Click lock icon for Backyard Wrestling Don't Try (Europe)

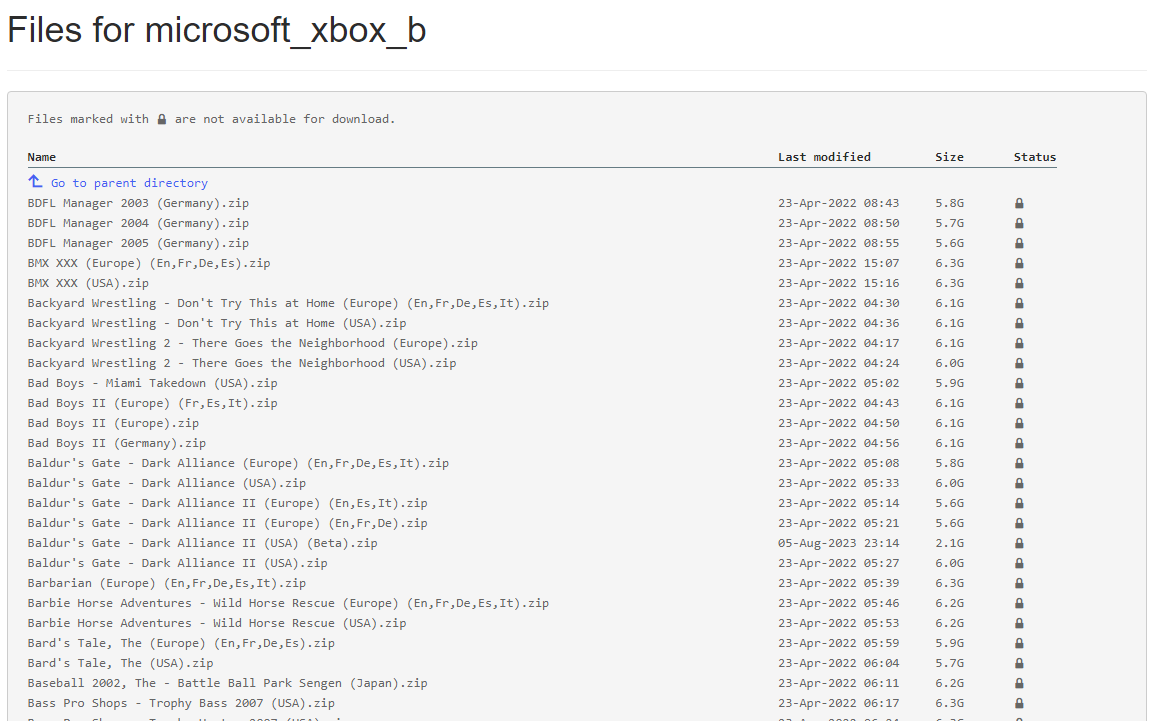point(1019,303)
